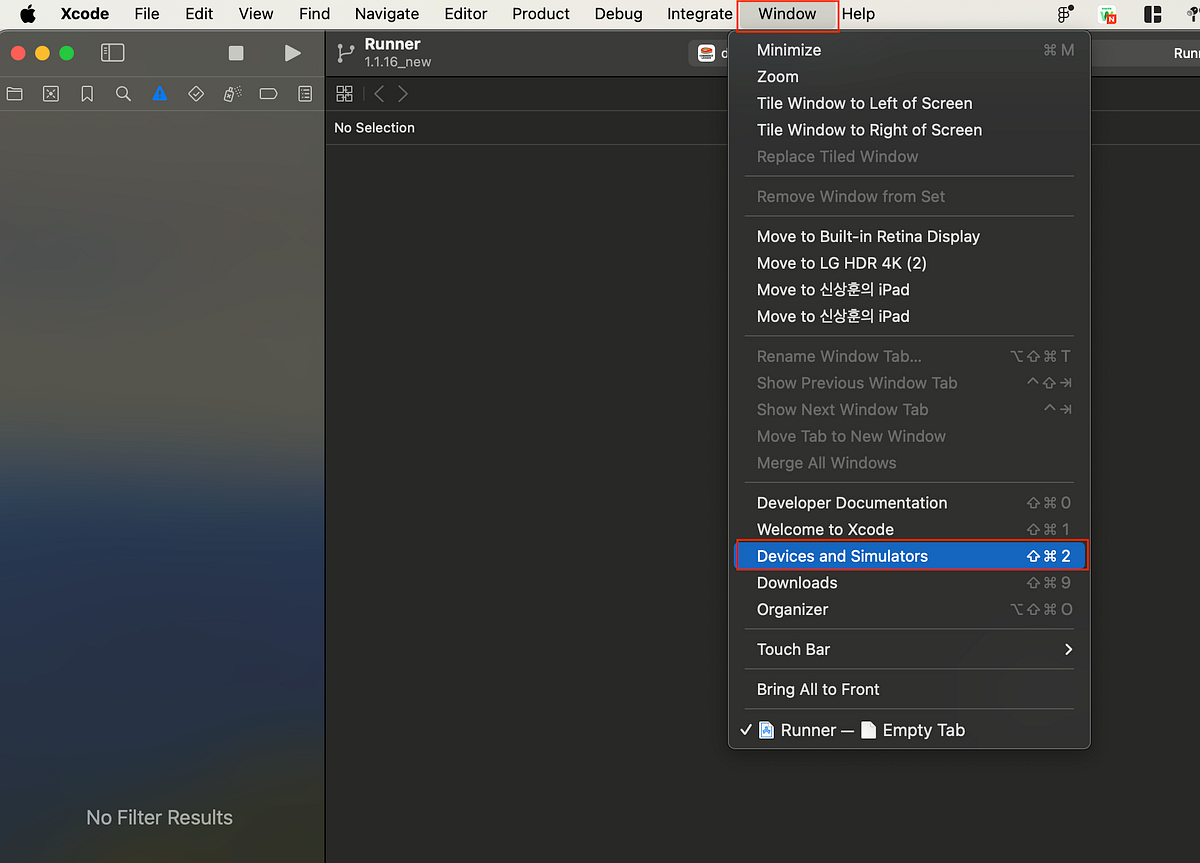1200x863 pixels.
Task: Open the Debug navigator gauge icon
Action: 231,93
